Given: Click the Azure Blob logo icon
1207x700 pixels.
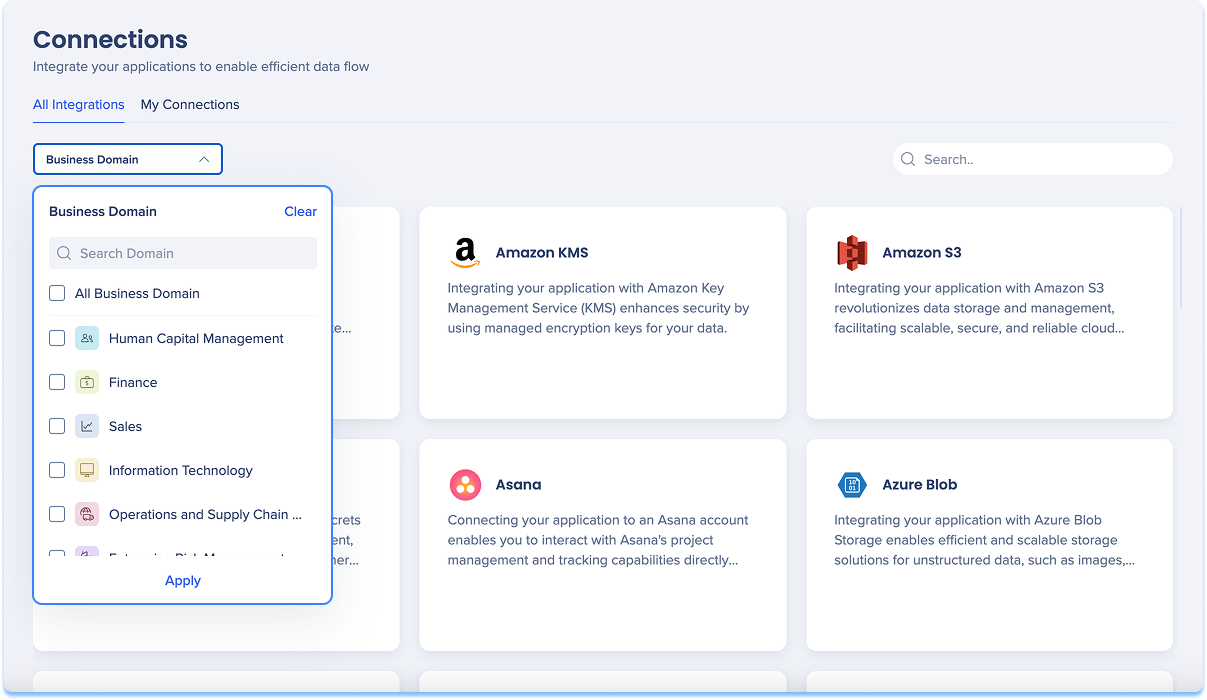Looking at the screenshot, I should [x=852, y=485].
